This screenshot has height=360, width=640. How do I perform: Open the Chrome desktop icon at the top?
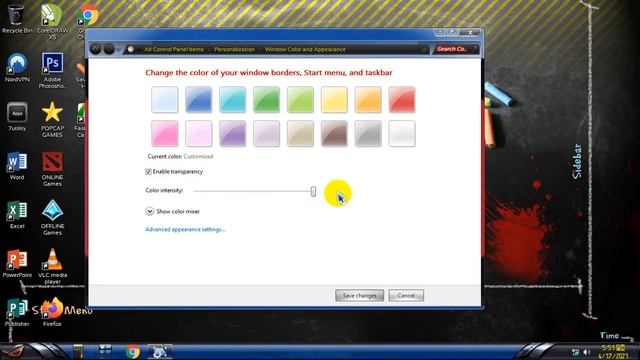click(87, 16)
